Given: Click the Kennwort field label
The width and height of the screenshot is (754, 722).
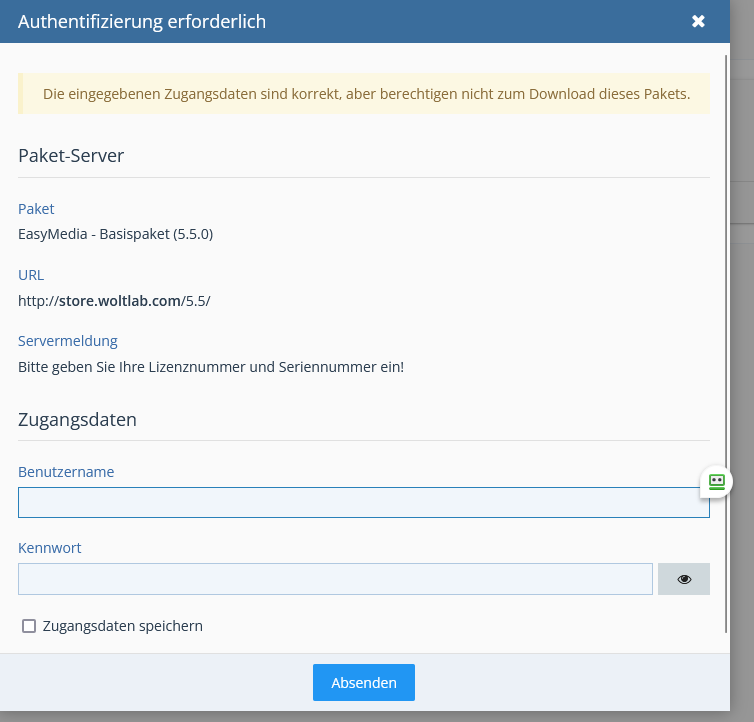Looking at the screenshot, I should tap(49, 548).
